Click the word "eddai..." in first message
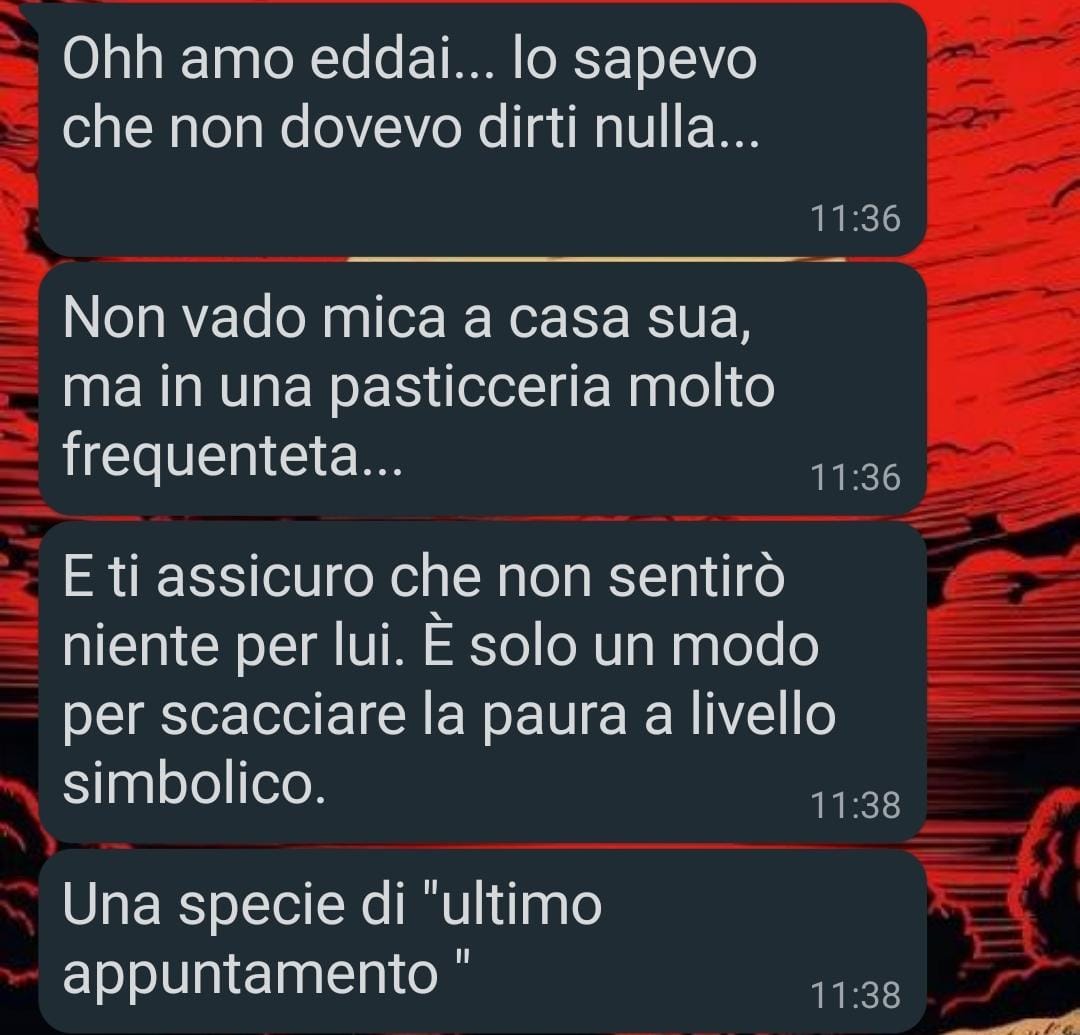Screen dimensions: 1080x1035 coord(402,60)
